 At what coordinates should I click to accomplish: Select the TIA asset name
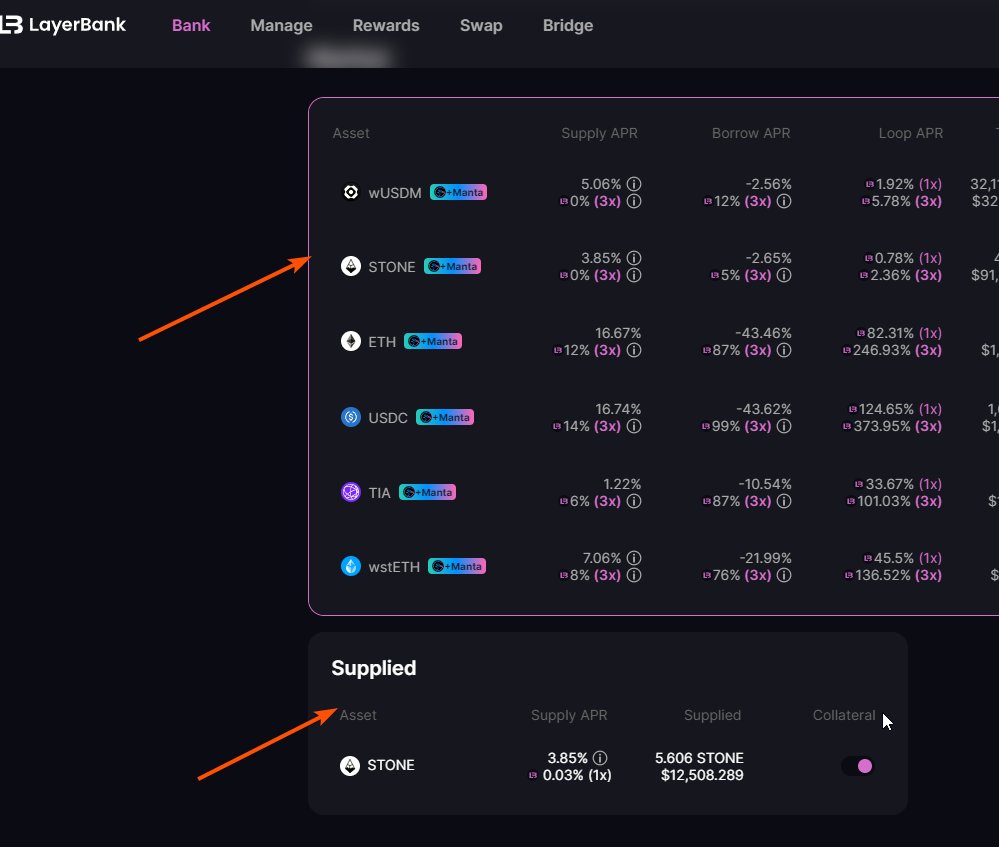pyautogui.click(x=380, y=493)
